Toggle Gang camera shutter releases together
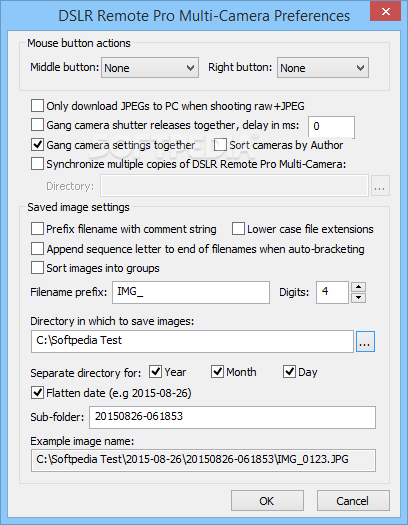This screenshot has width=408, height=525. pos(37,125)
